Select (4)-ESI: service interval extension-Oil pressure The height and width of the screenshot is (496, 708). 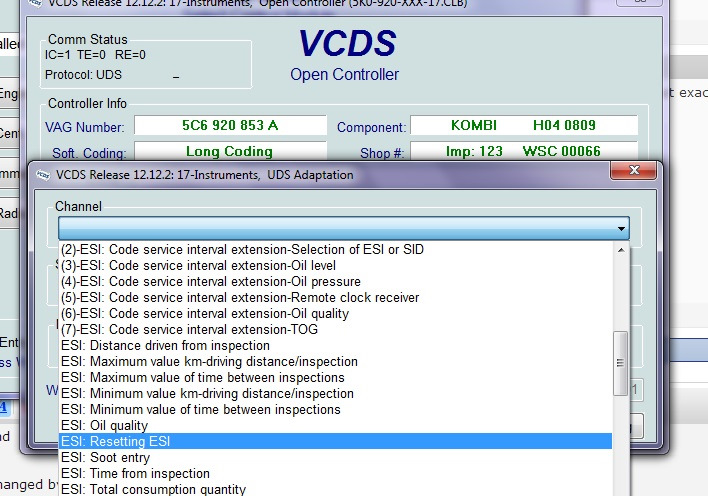(335, 281)
